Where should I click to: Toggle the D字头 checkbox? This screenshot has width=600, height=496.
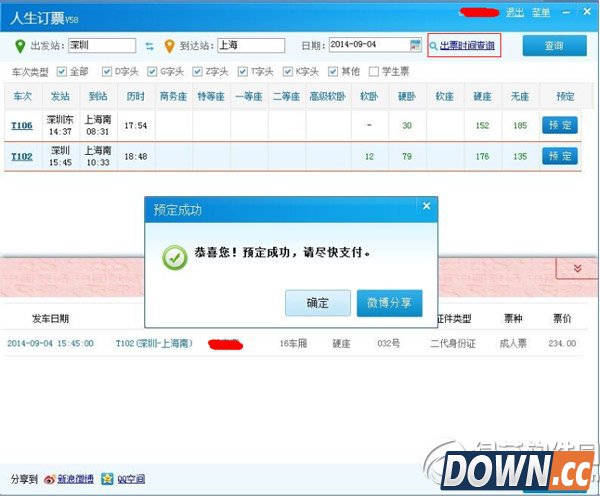pyautogui.click(x=107, y=71)
